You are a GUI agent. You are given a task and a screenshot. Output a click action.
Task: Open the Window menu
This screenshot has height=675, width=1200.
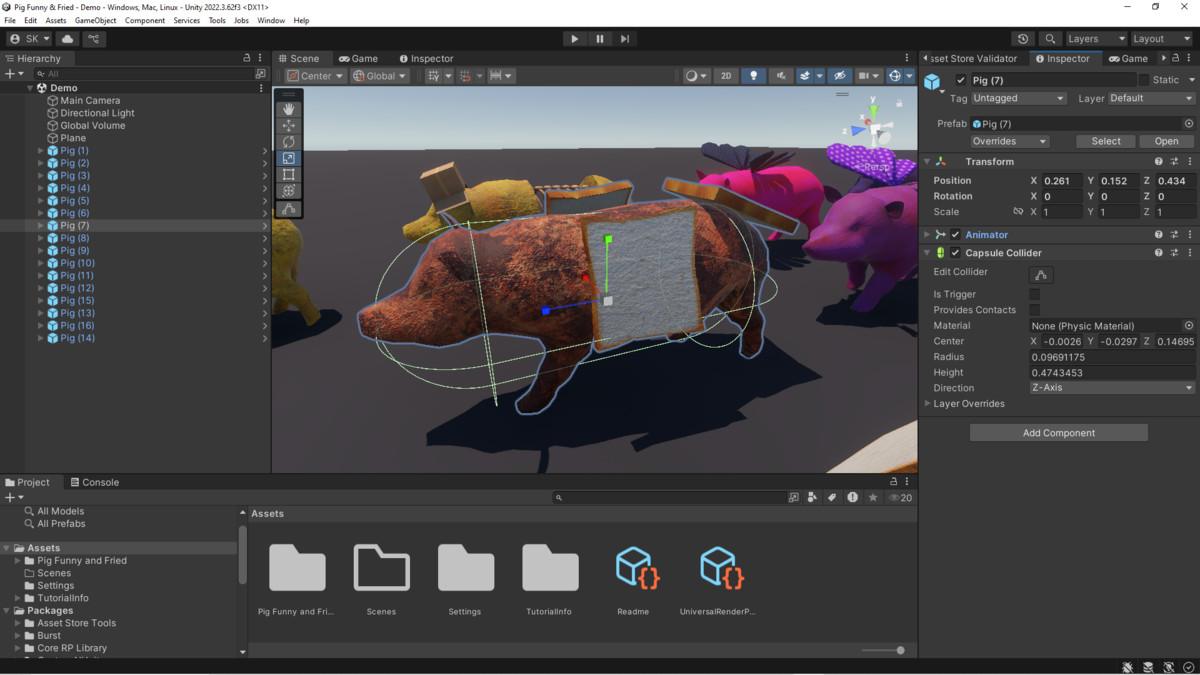(271, 20)
